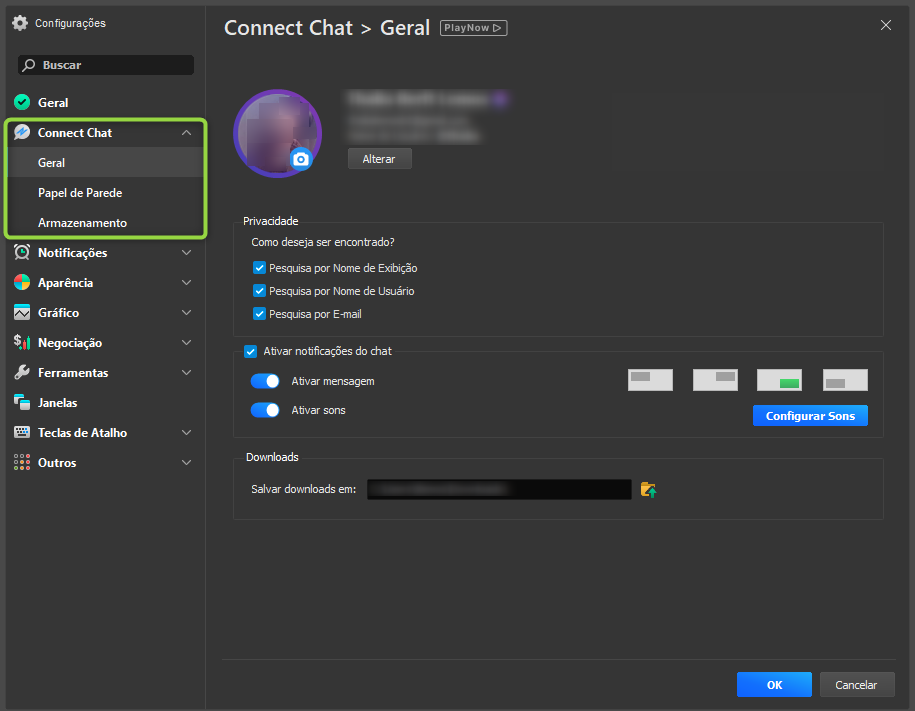Toggle Ativar notificações do chat checkbox
This screenshot has height=711, width=915.
tap(250, 351)
